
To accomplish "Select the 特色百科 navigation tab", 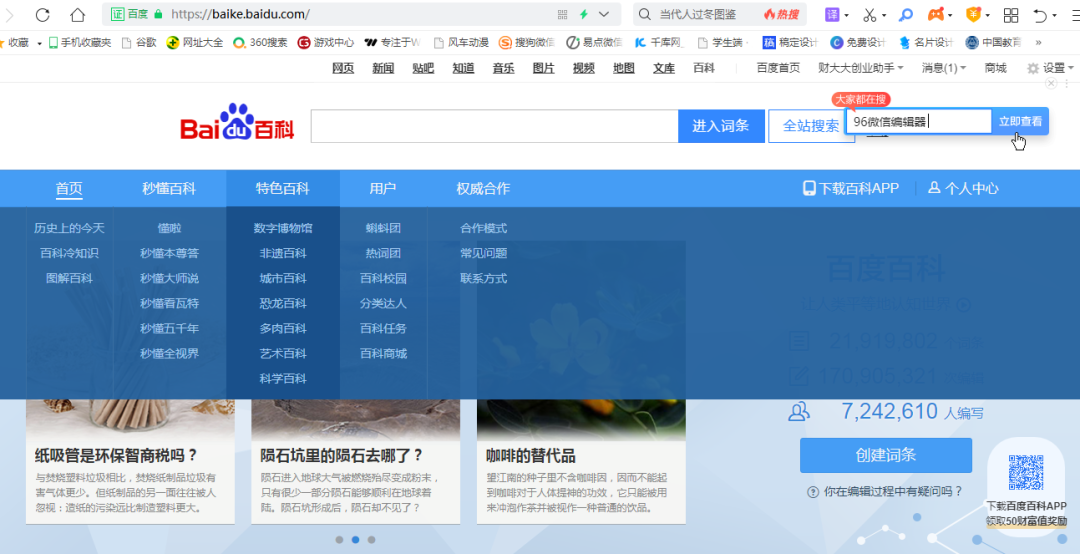I will (x=282, y=189).
